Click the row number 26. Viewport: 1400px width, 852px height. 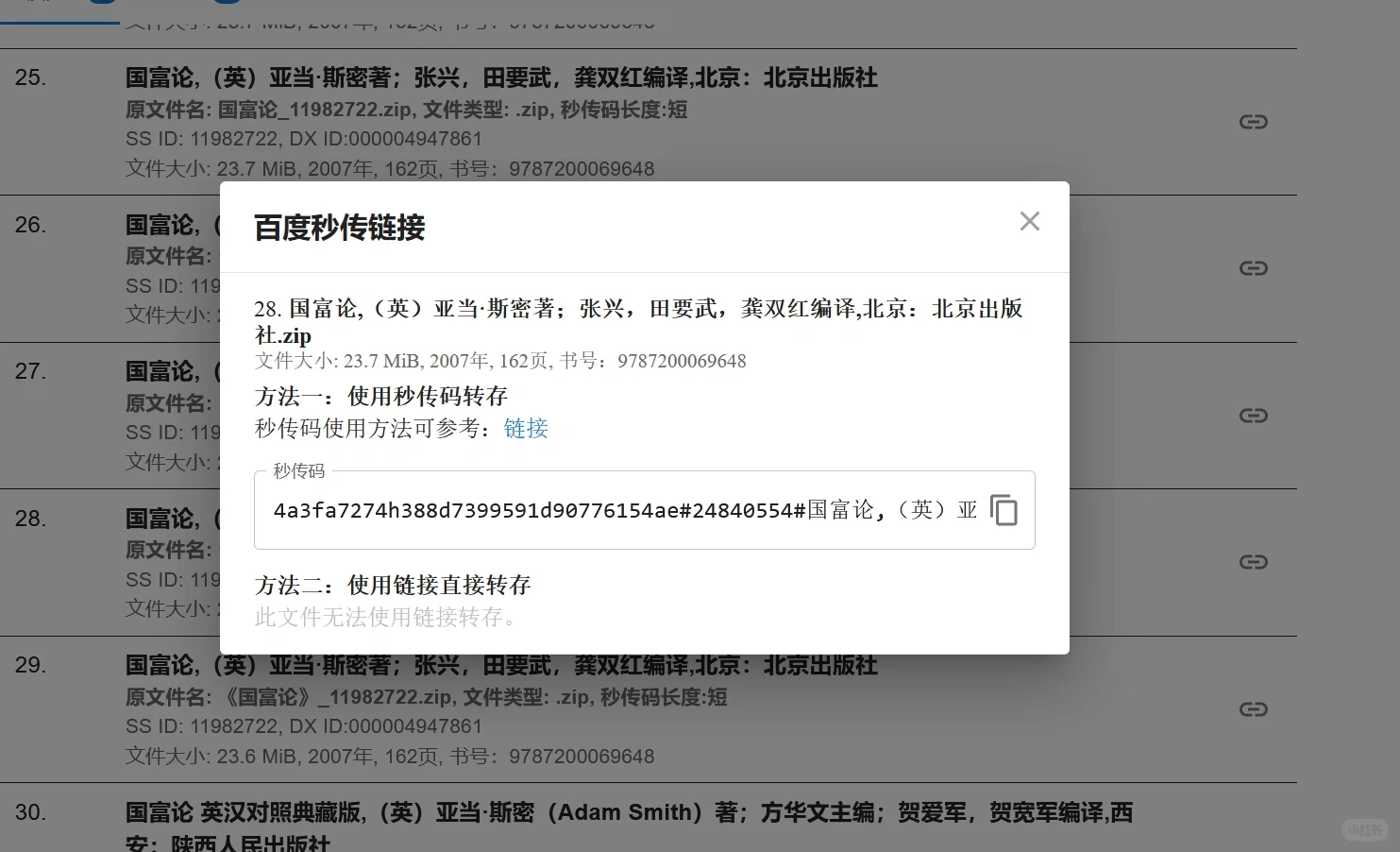click(x=30, y=225)
